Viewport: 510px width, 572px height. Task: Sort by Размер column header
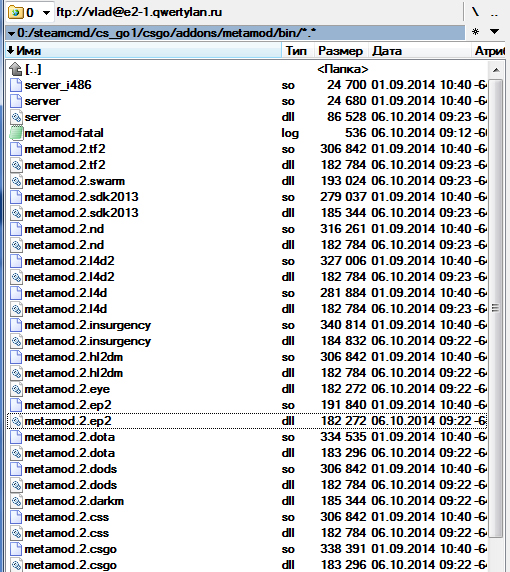pos(340,51)
